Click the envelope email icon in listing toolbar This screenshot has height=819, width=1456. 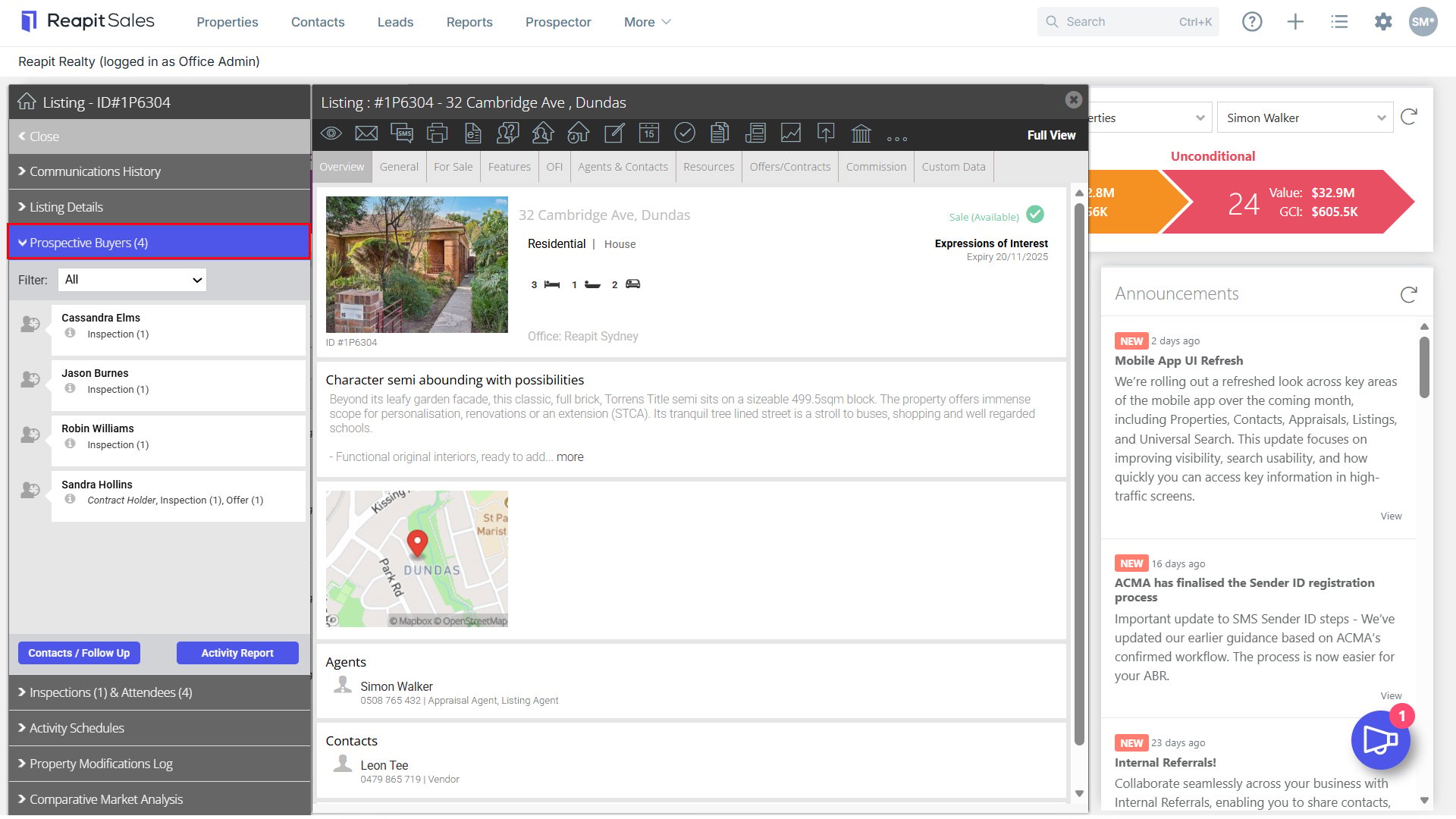[366, 133]
